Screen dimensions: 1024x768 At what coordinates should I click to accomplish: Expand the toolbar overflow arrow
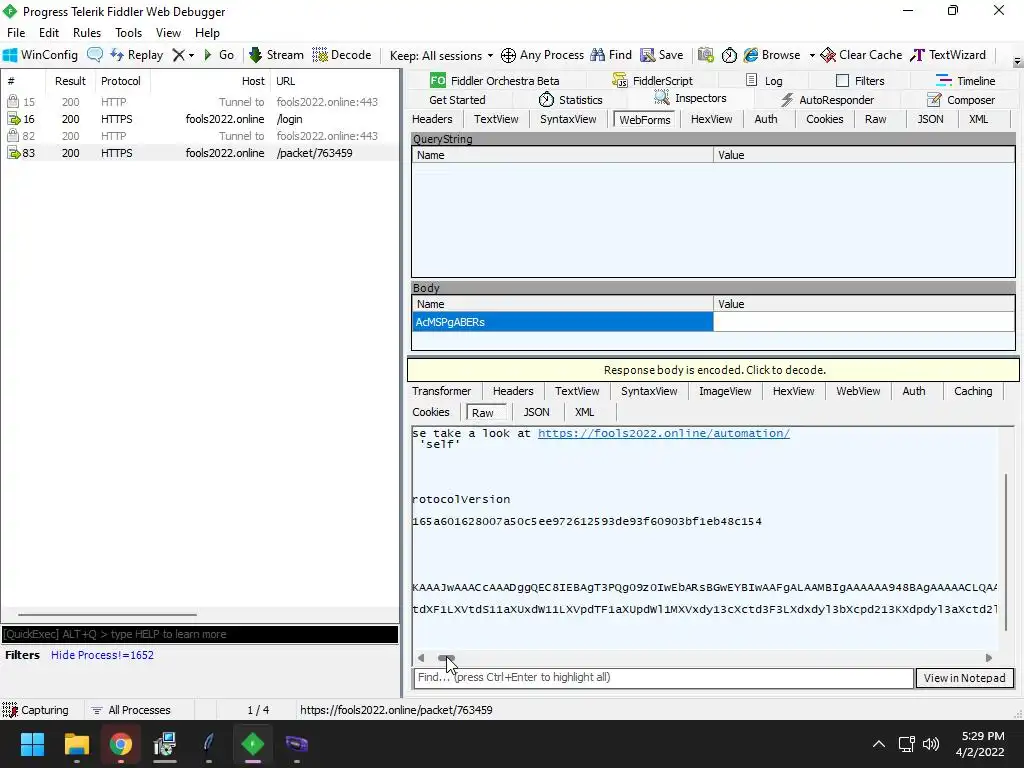pyautogui.click(x=1017, y=62)
